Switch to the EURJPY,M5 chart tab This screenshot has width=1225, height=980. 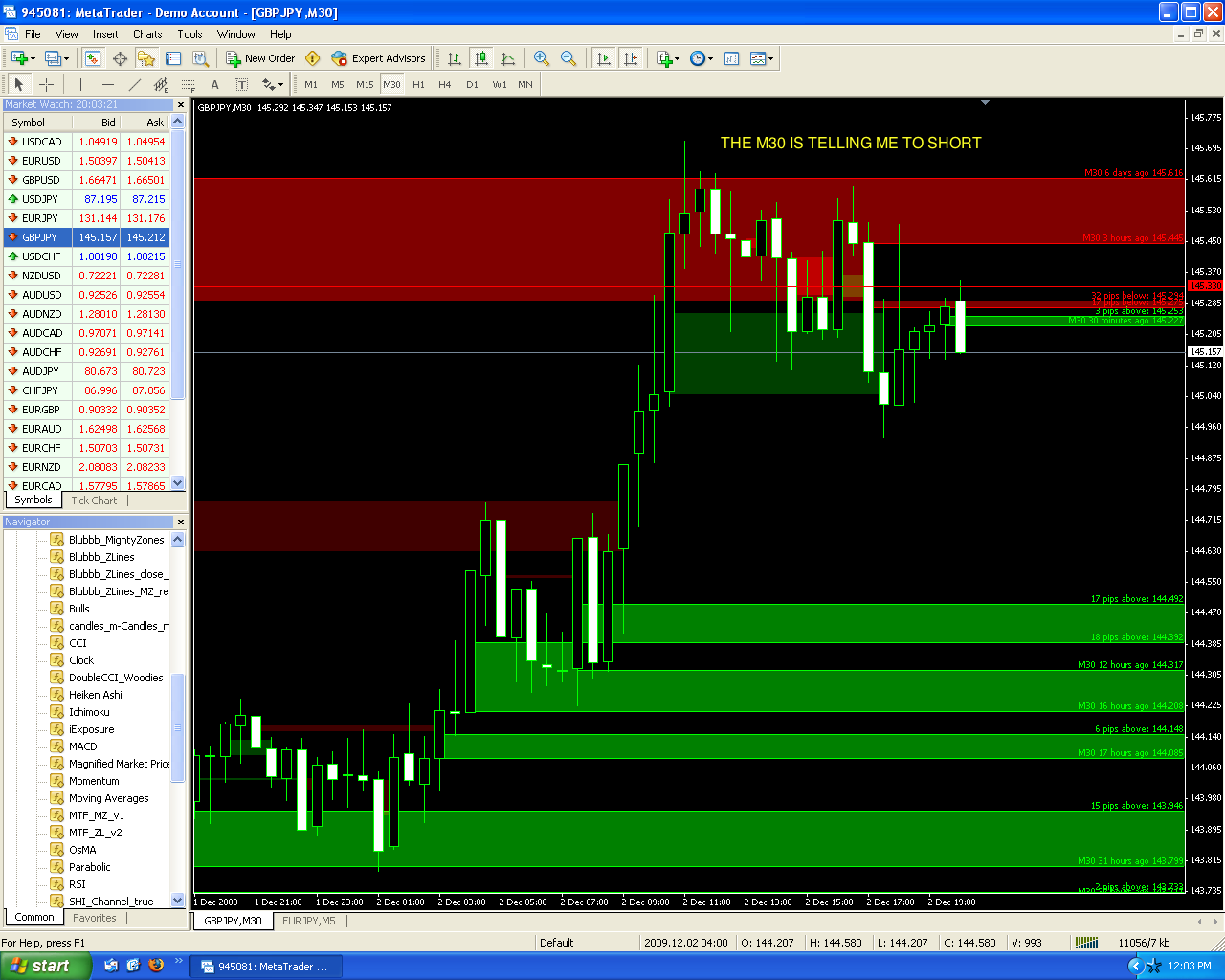pyautogui.click(x=309, y=921)
